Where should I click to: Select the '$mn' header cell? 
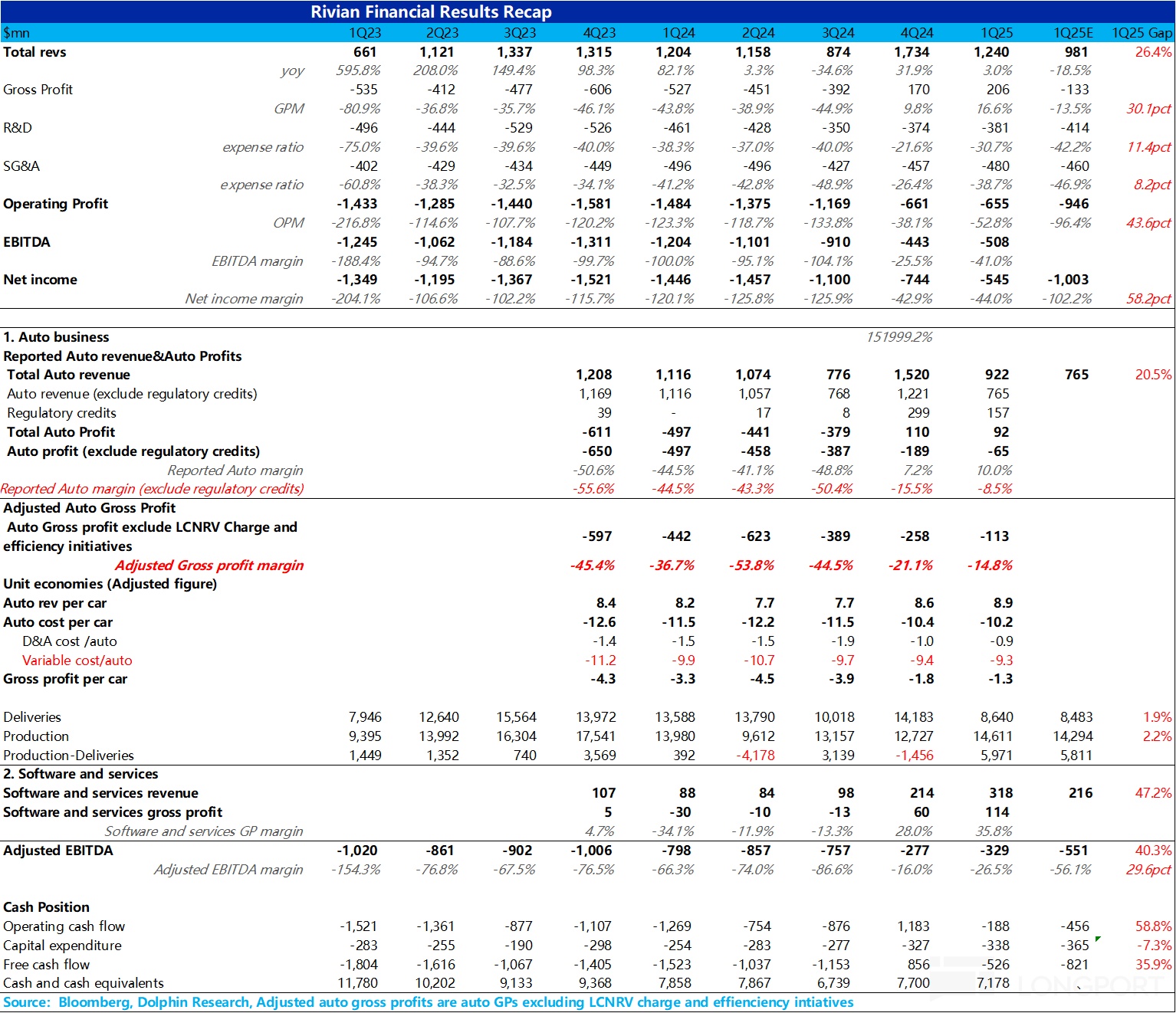[17, 33]
